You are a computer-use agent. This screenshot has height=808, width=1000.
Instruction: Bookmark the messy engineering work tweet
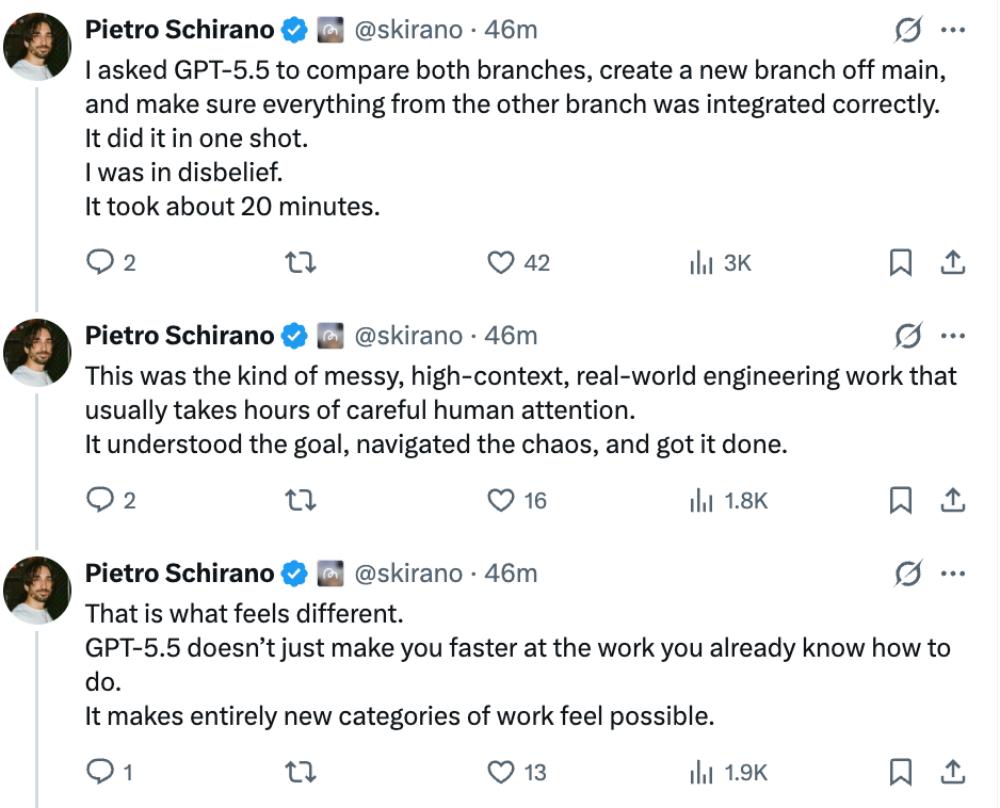pos(900,500)
